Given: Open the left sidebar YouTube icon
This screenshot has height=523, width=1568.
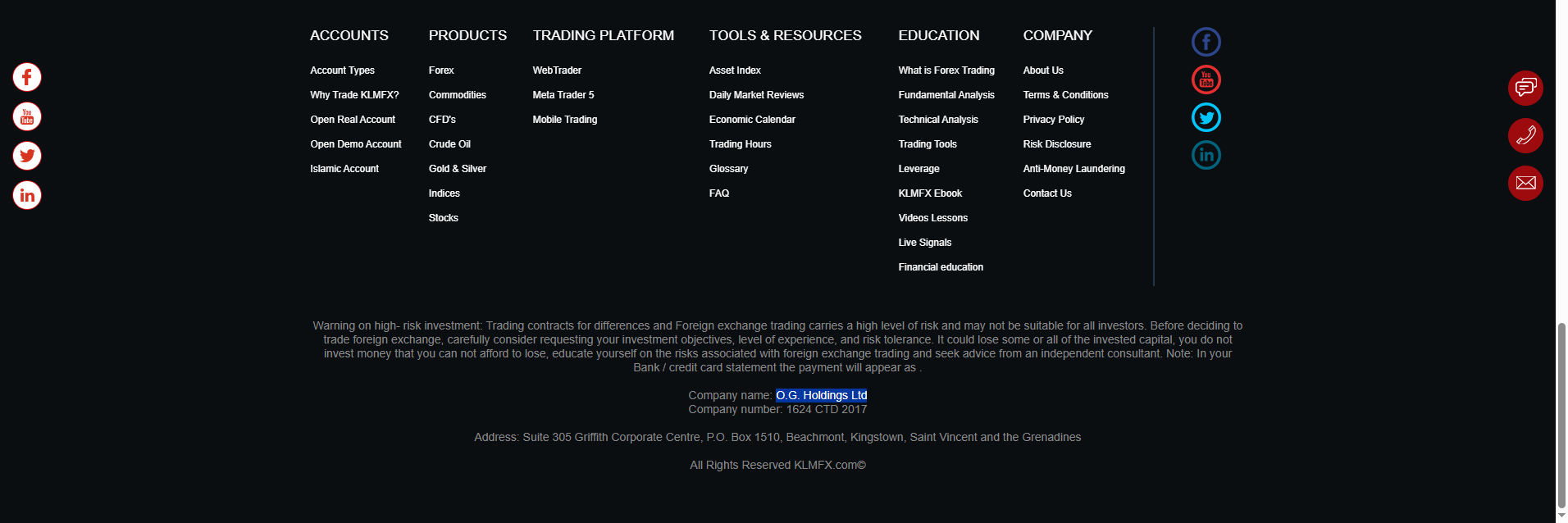Looking at the screenshot, I should (x=27, y=116).
